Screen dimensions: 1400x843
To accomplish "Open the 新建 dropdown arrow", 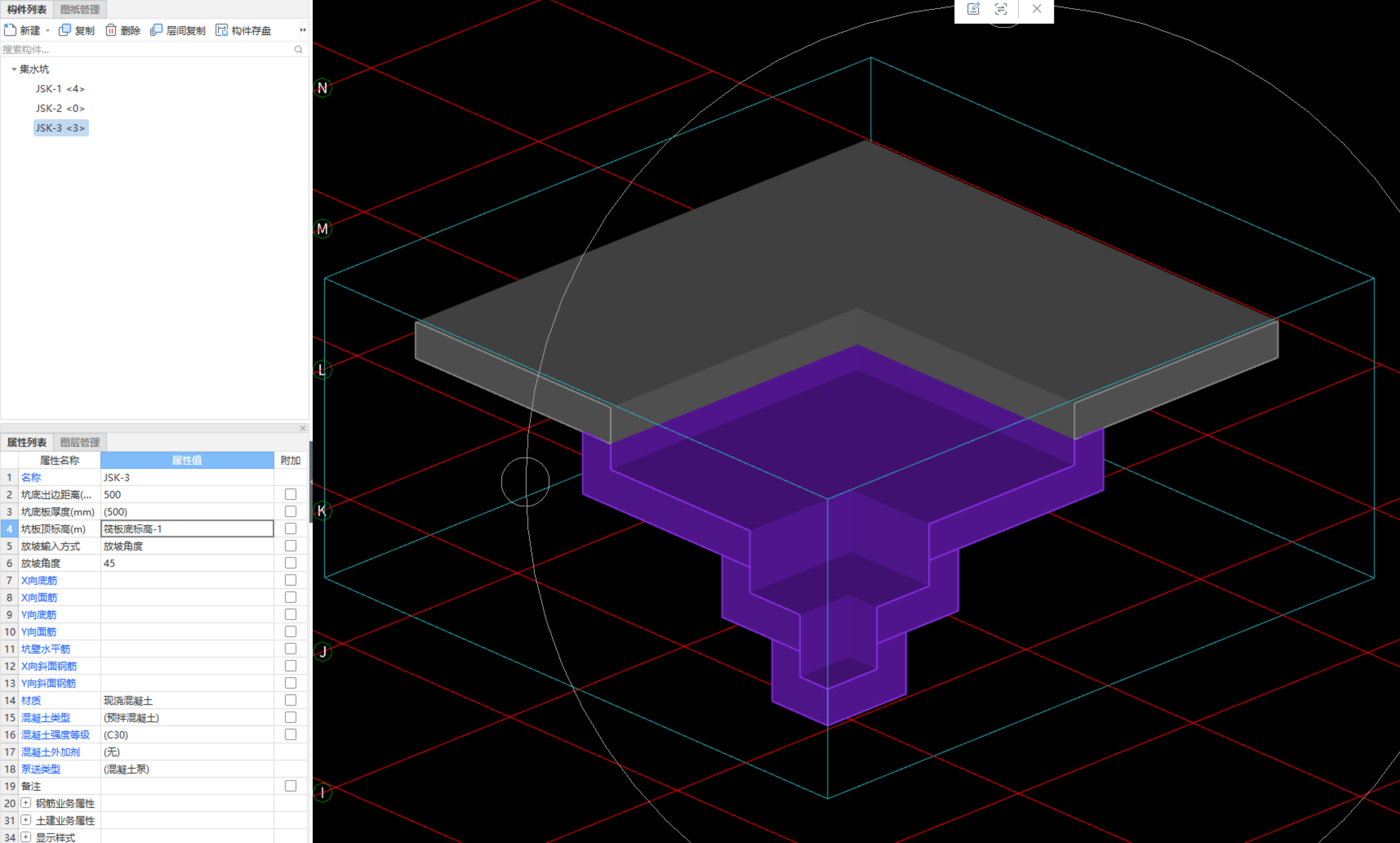I will click(x=48, y=30).
